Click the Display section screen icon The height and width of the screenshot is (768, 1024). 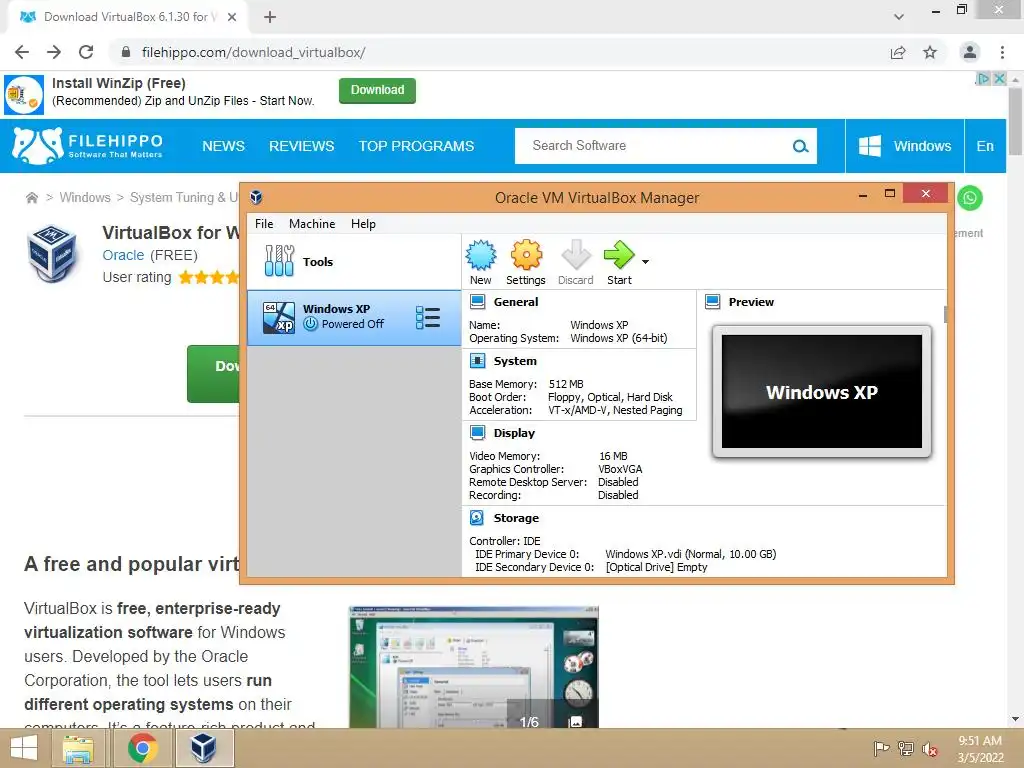tap(477, 433)
